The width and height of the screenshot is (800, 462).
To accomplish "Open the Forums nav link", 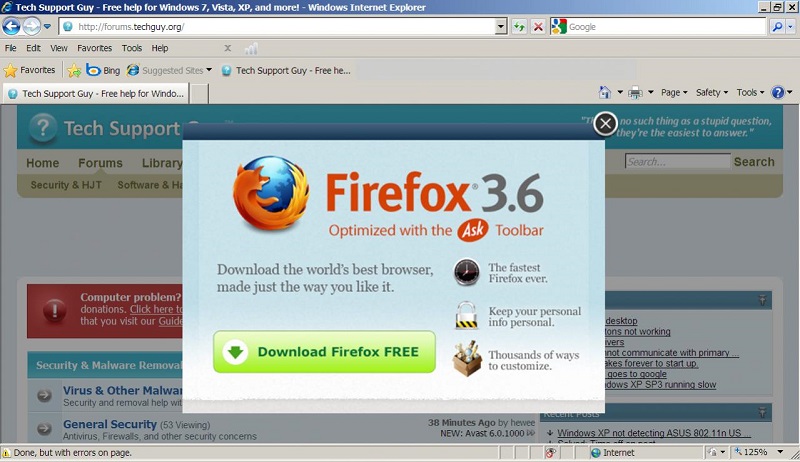I will point(100,163).
